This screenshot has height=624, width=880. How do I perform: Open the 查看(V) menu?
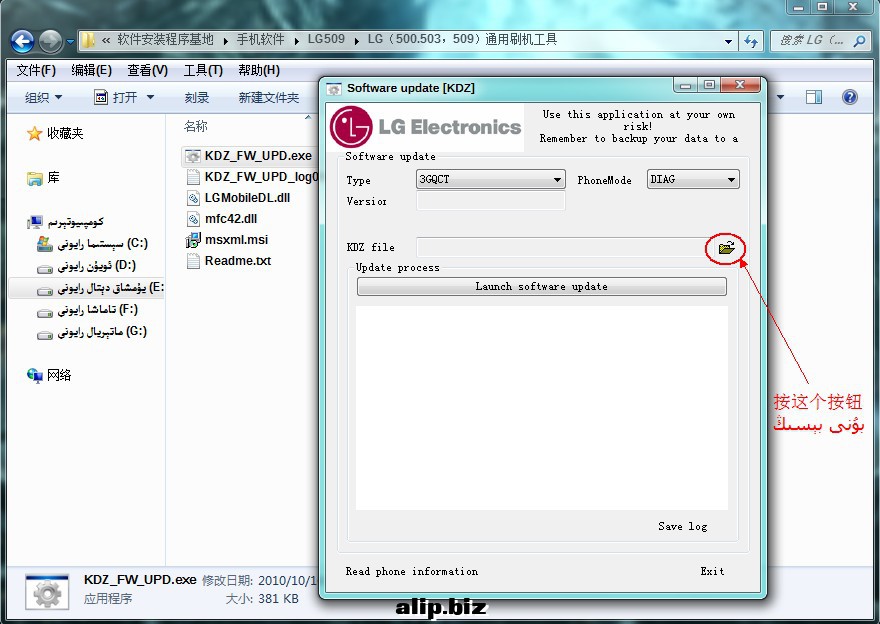(148, 70)
